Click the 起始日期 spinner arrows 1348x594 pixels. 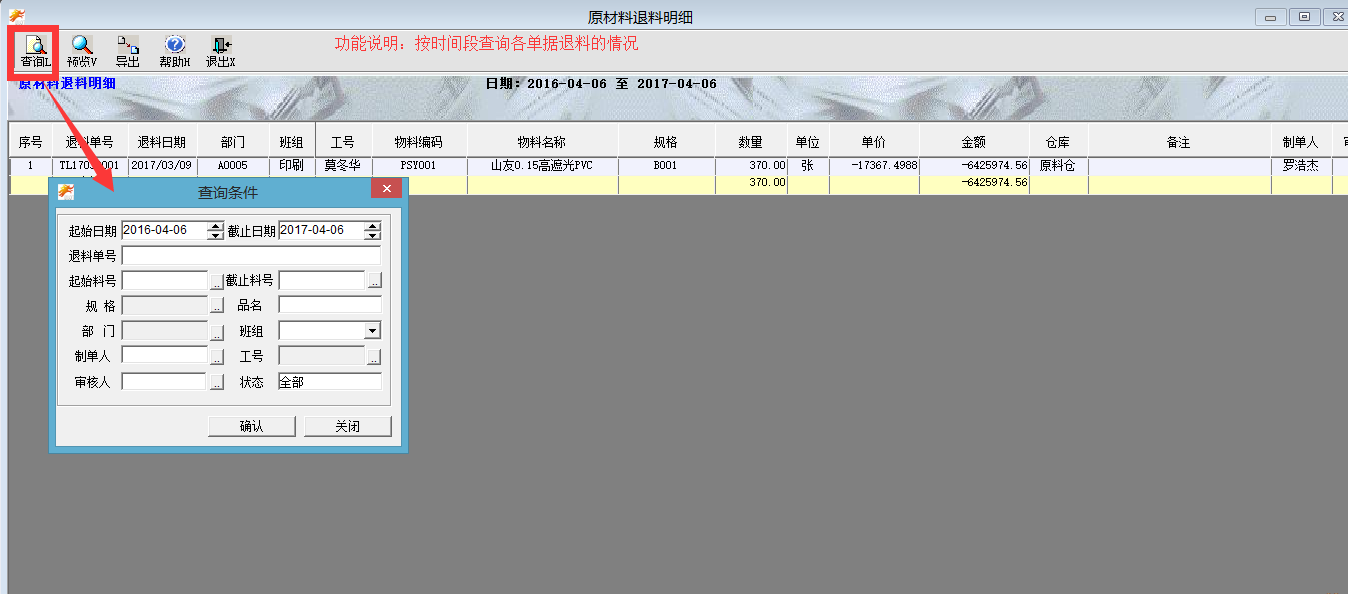coord(216,231)
